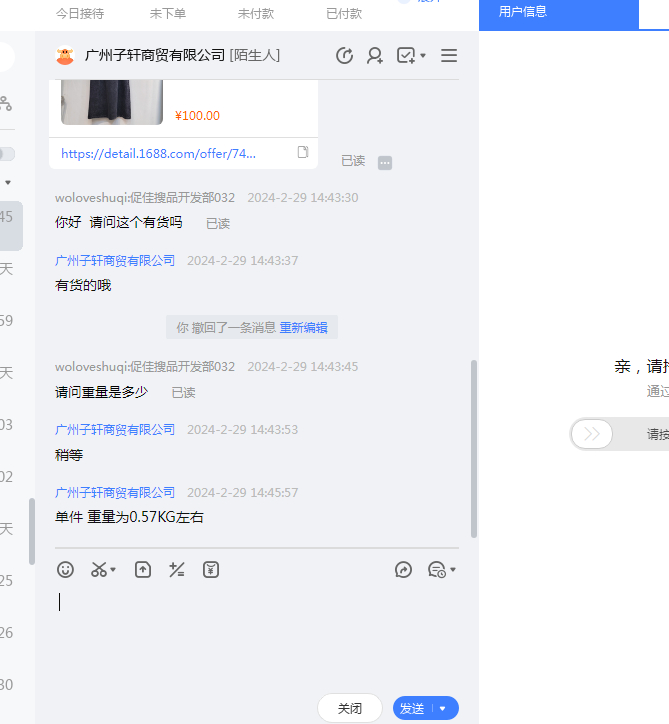Click the yuan payment order icon
The height and width of the screenshot is (724, 669).
pos(211,570)
